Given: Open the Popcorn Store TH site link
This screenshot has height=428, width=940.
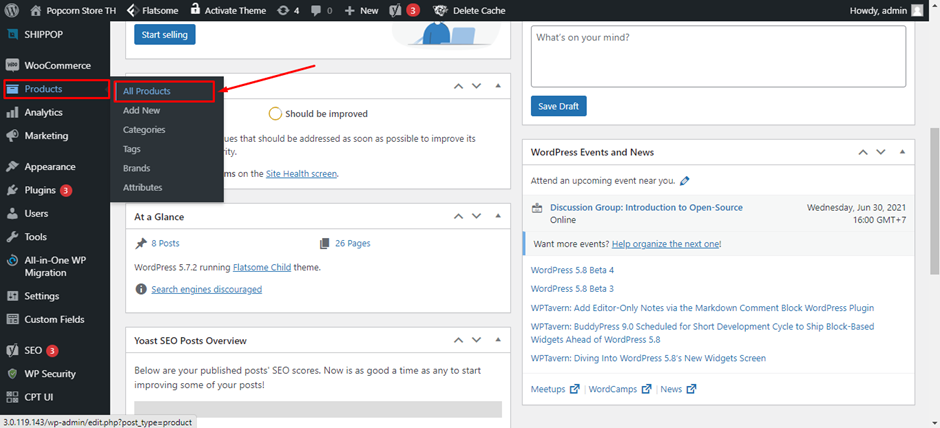Looking at the screenshot, I should [73, 10].
